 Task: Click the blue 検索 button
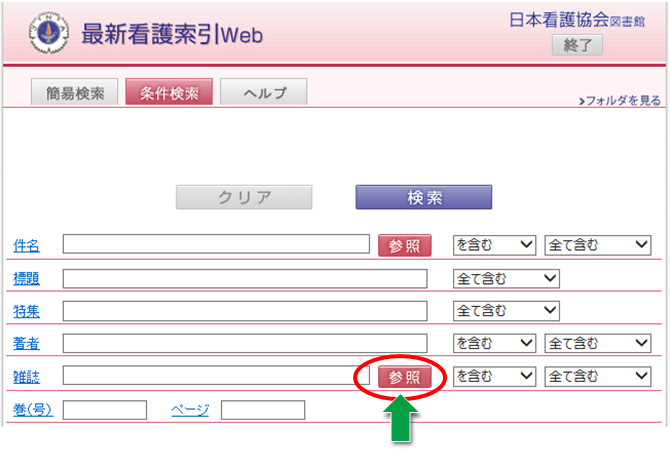click(424, 197)
